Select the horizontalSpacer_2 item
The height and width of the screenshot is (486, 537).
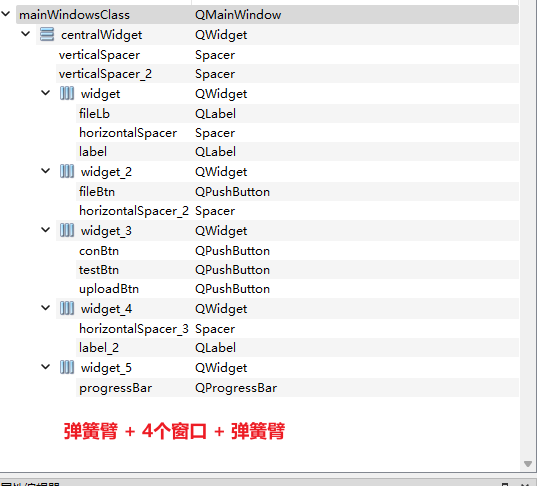click(x=134, y=211)
